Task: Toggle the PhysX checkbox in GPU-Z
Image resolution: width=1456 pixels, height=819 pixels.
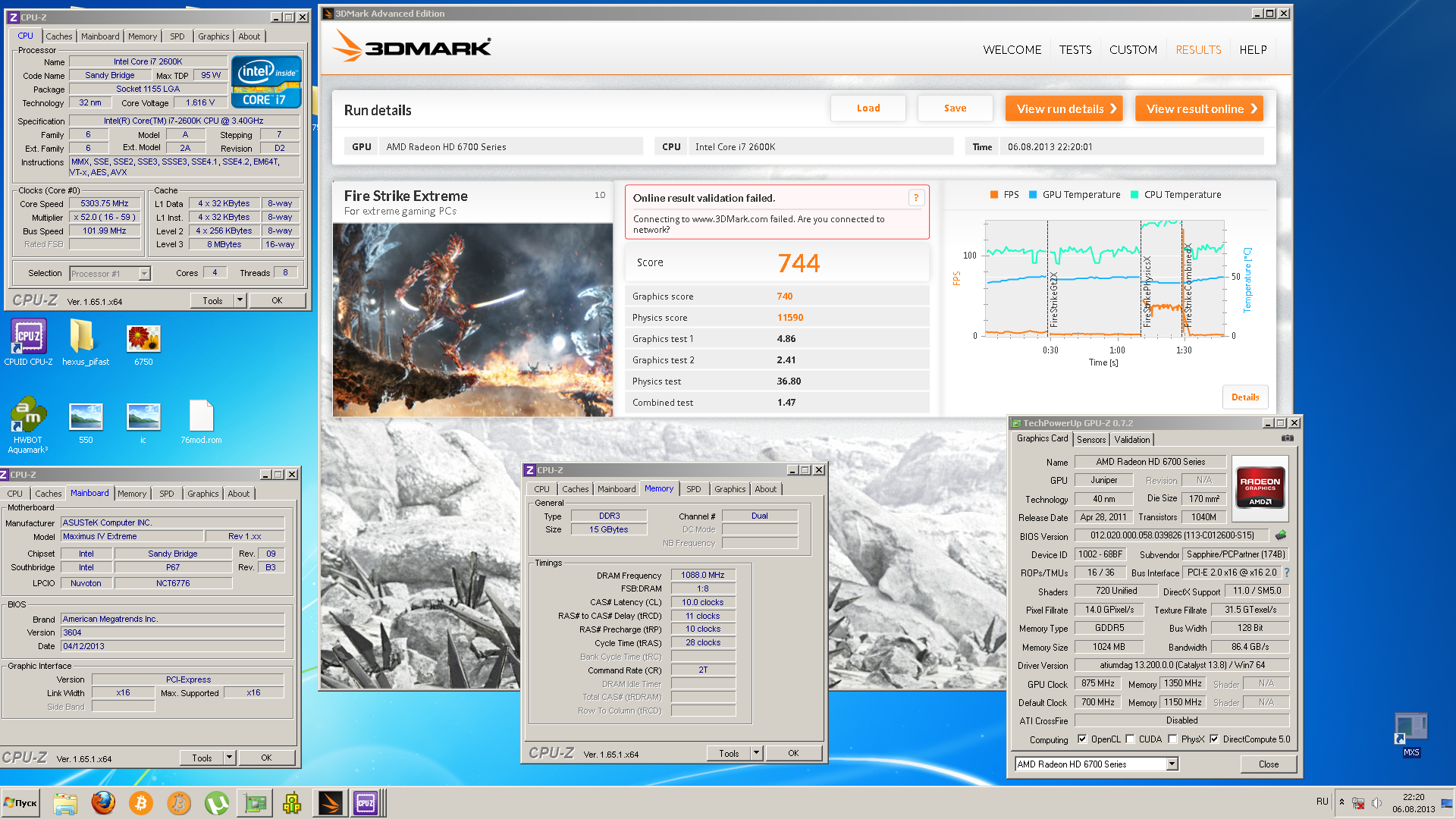Action: [1172, 739]
